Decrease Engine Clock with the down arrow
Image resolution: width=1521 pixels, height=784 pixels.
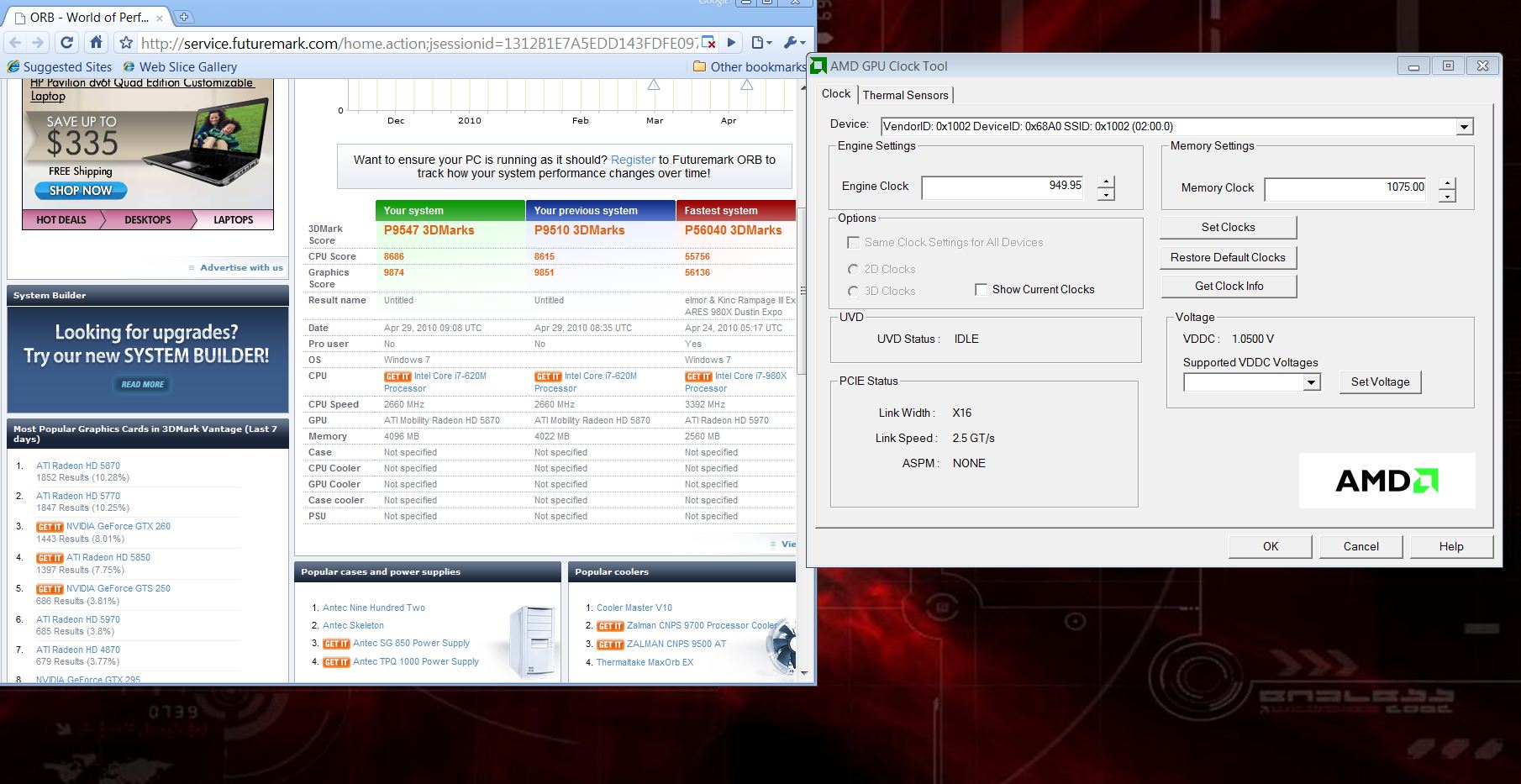pos(1106,195)
